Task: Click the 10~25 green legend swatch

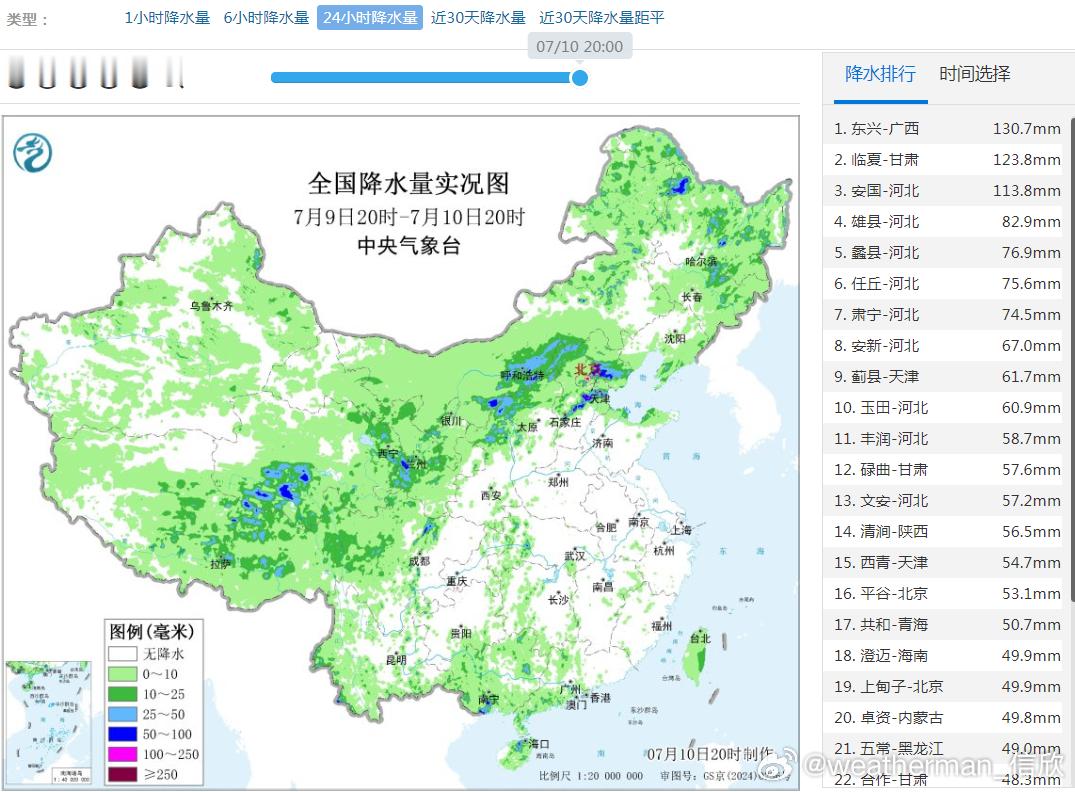Action: [x=122, y=694]
